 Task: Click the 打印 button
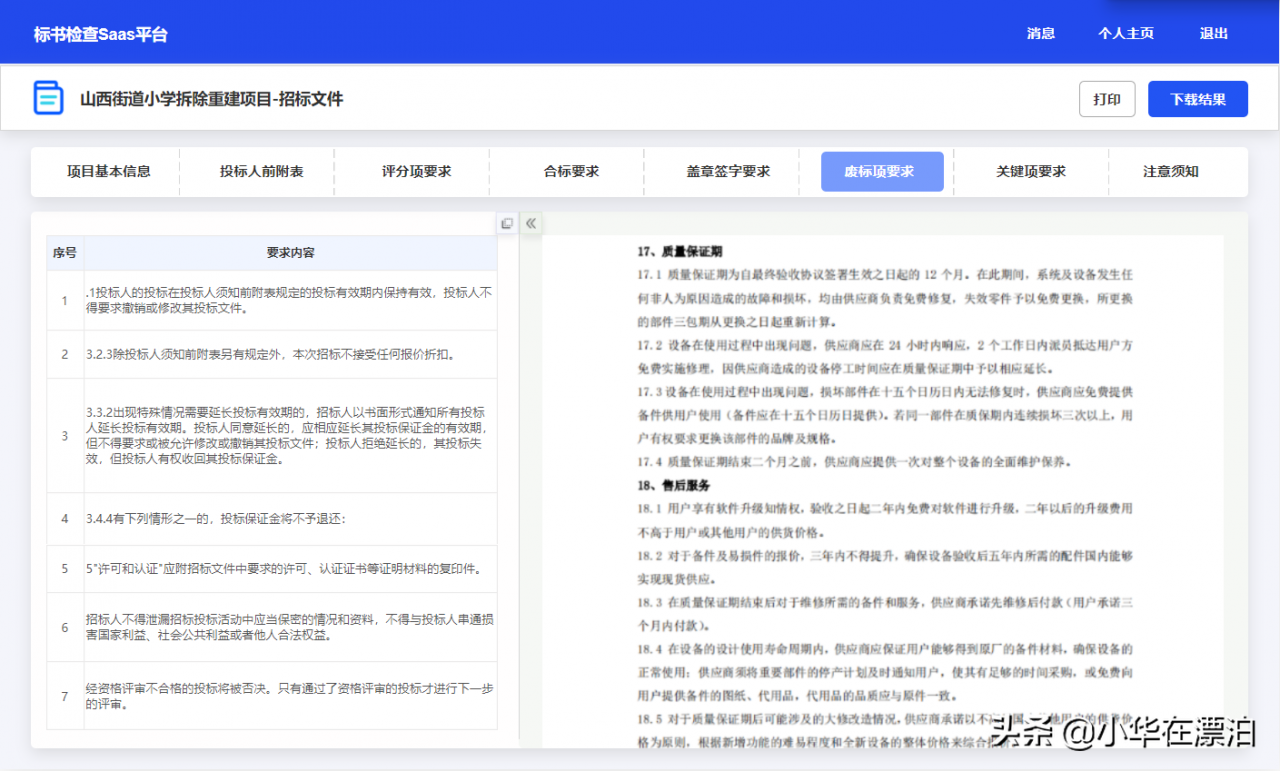point(1107,99)
